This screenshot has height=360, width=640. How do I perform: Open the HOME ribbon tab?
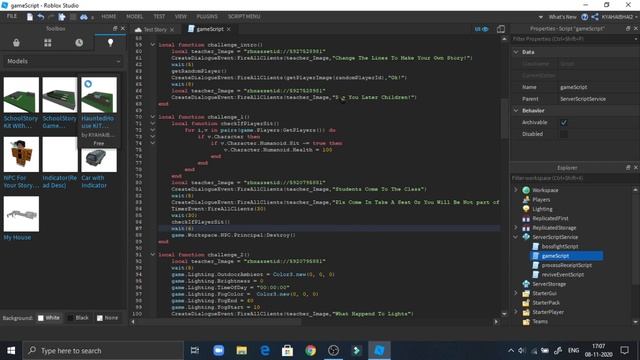109,17
